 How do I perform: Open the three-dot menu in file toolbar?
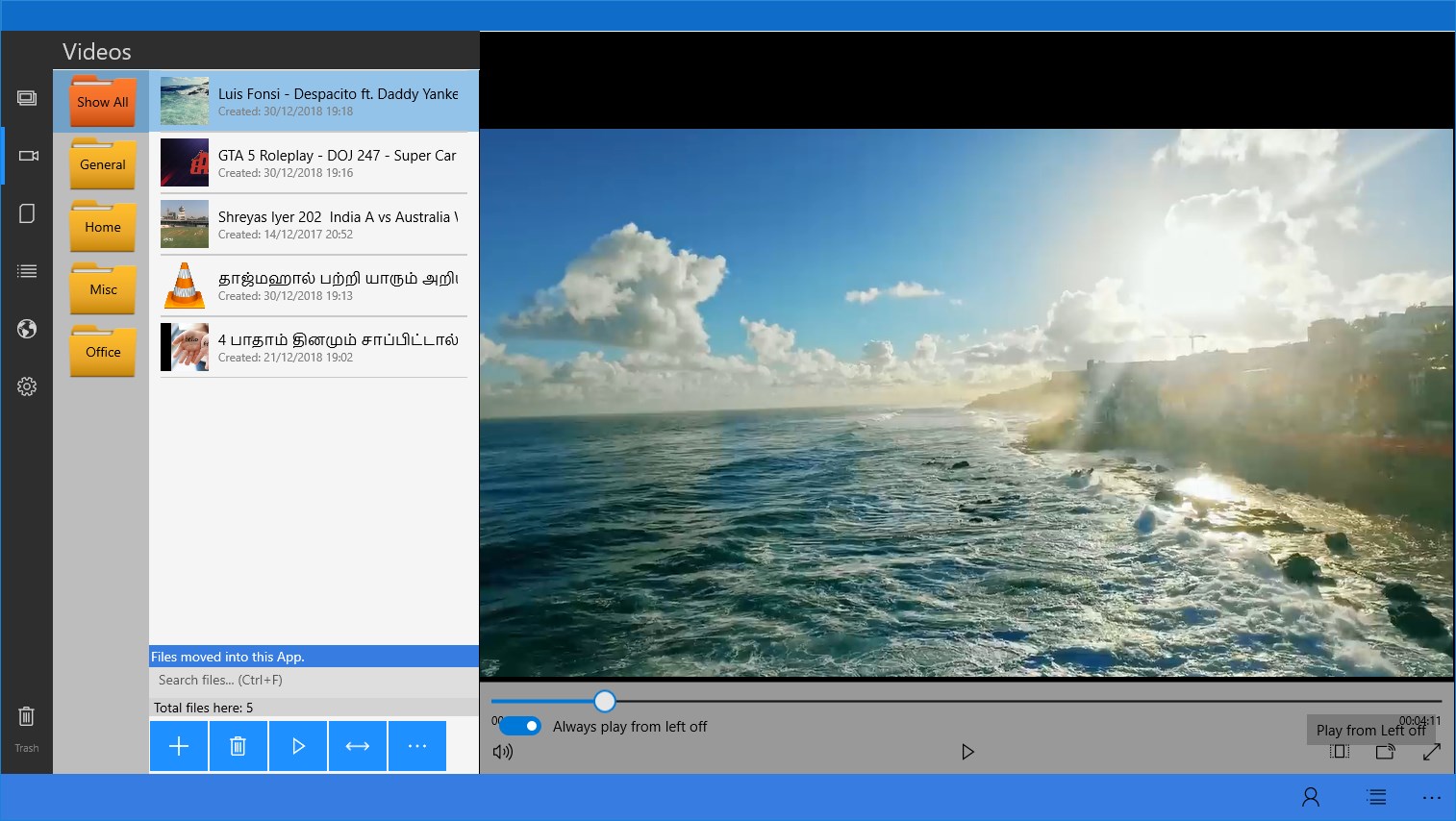tap(417, 746)
